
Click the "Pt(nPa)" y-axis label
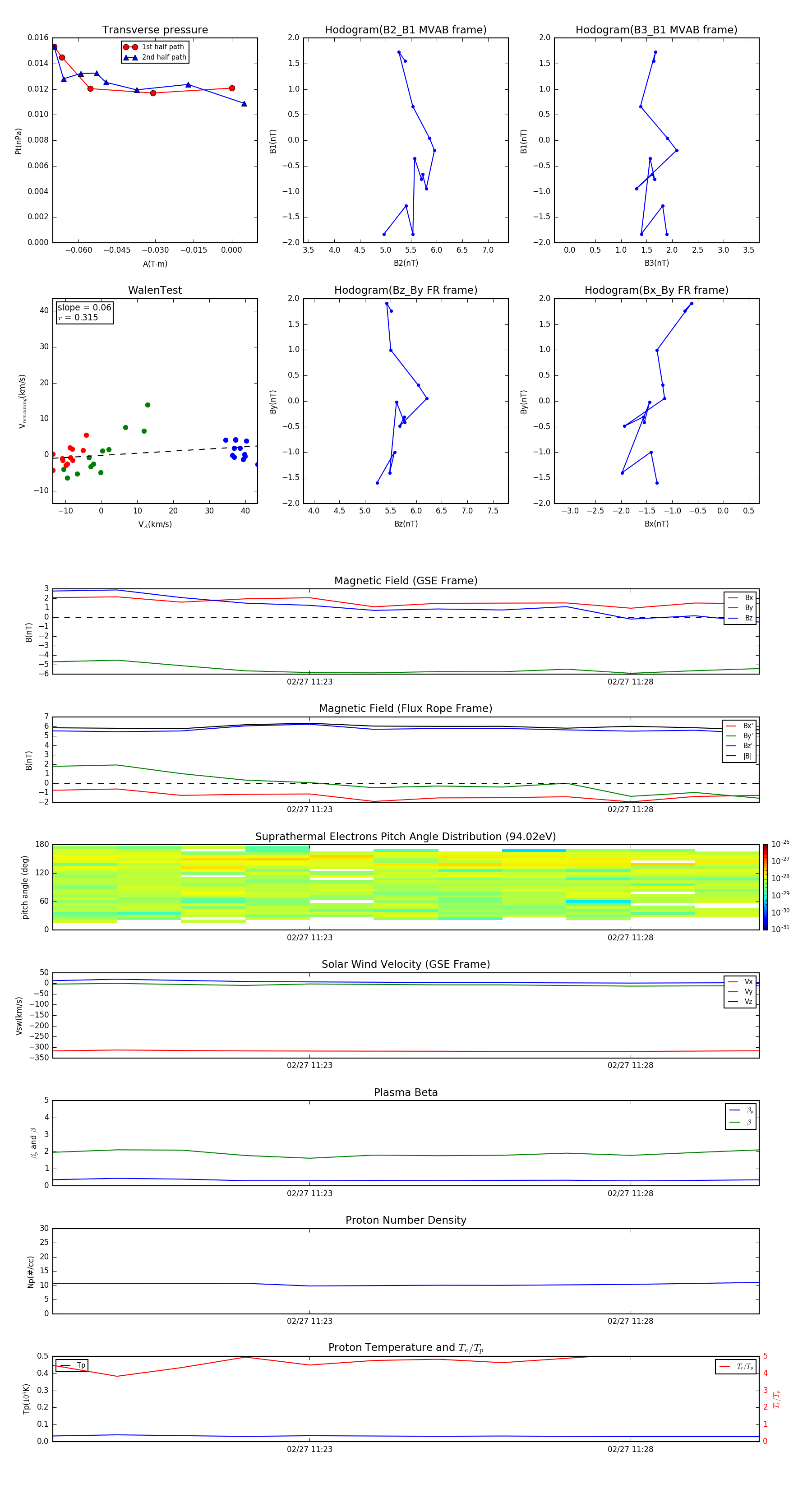(x=18, y=141)
